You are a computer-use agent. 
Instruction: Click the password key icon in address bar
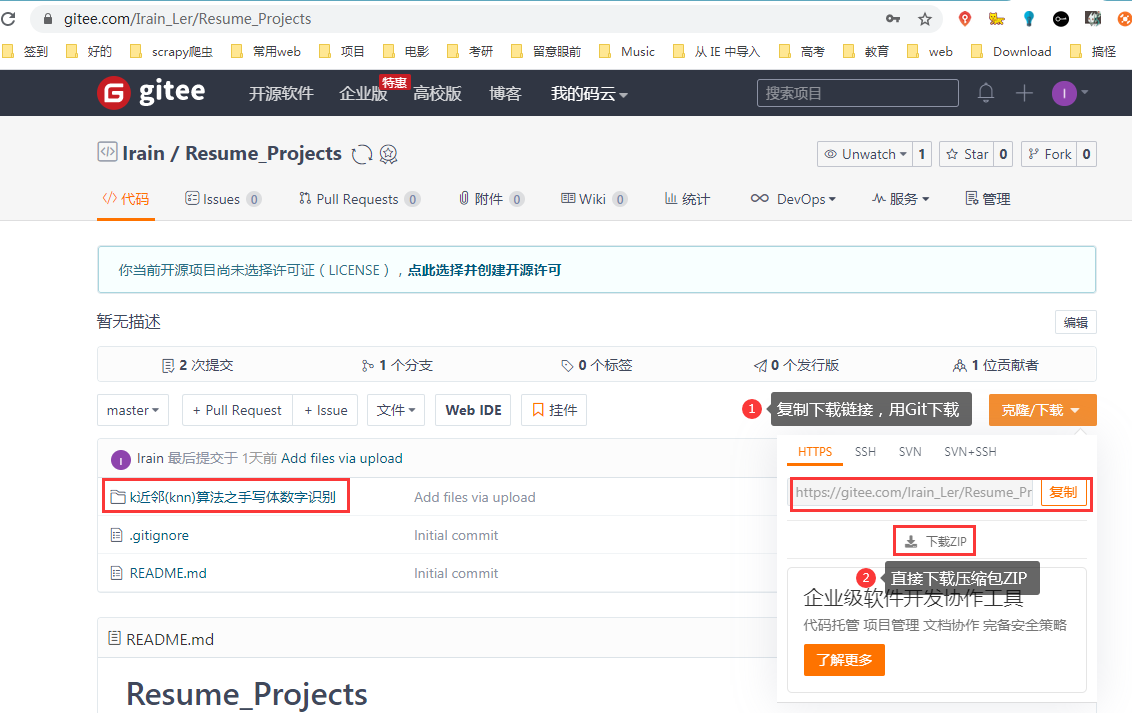893,19
